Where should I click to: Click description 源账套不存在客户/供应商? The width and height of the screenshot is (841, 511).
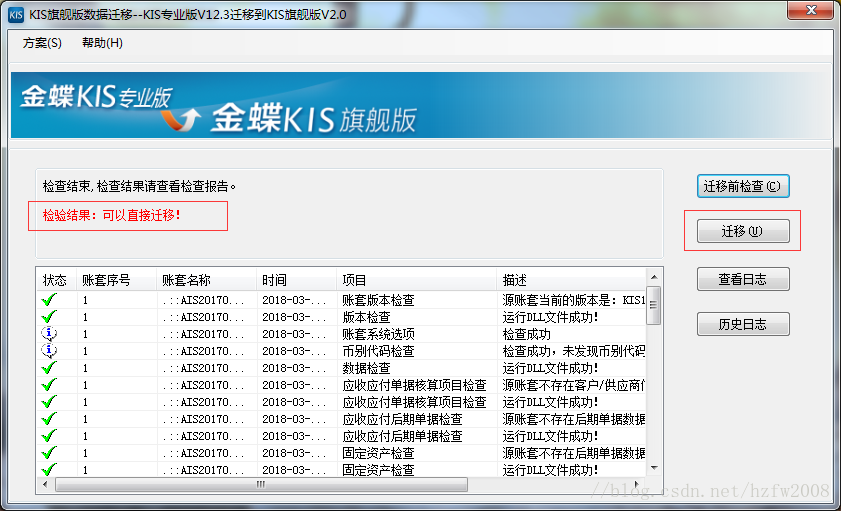click(x=573, y=385)
